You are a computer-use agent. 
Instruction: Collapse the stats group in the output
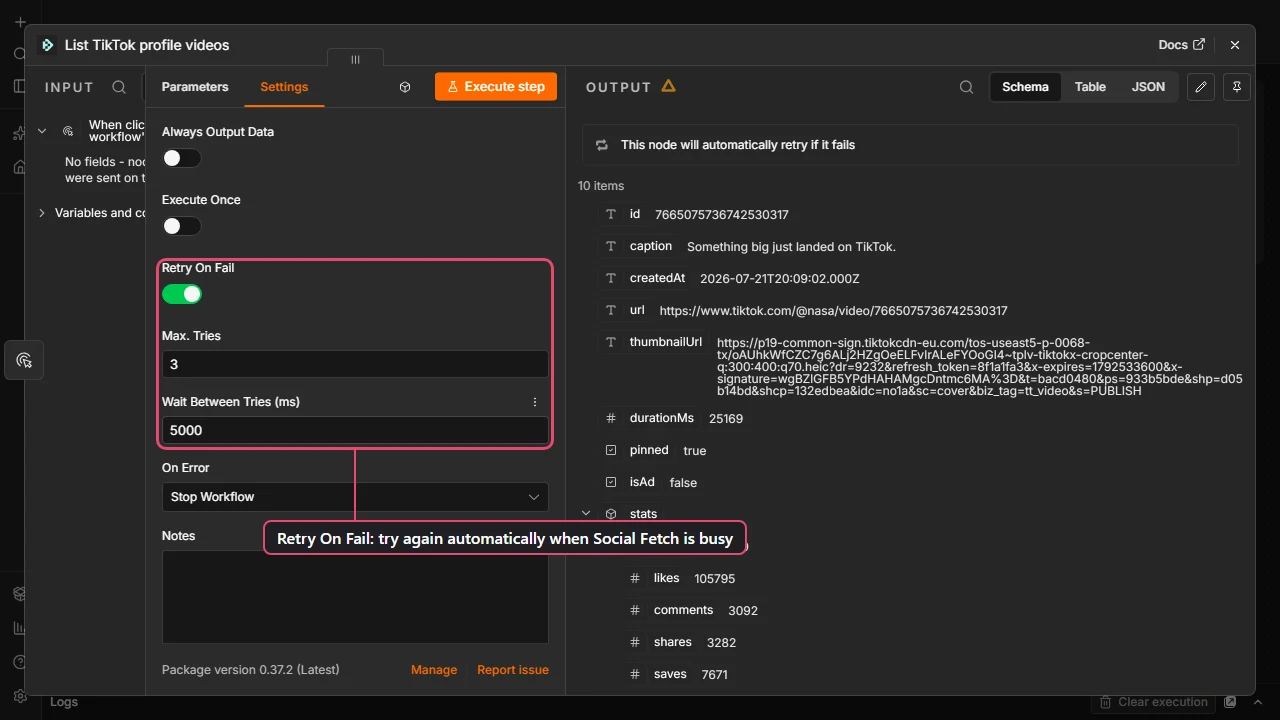click(587, 514)
